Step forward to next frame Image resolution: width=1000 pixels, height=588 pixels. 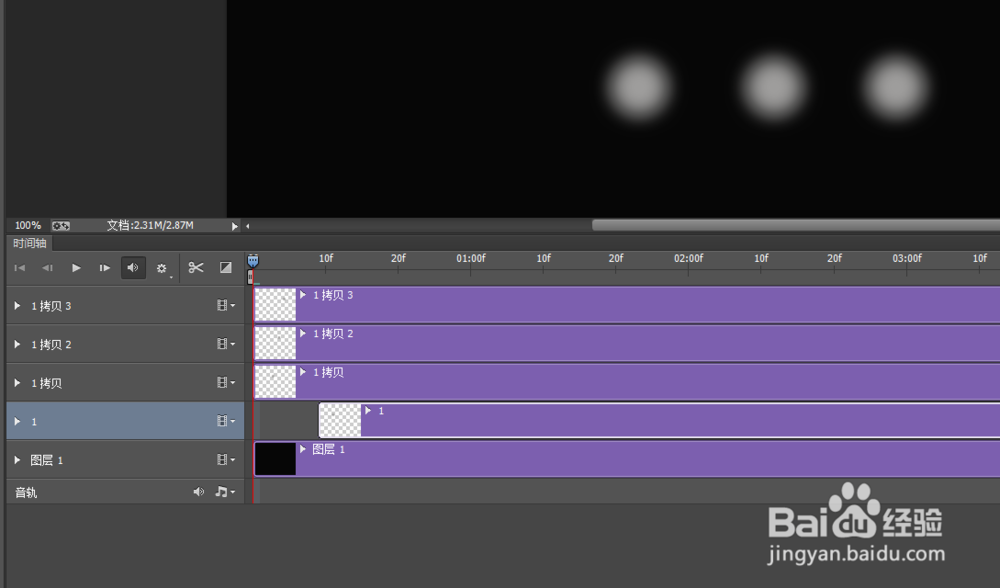[105, 268]
